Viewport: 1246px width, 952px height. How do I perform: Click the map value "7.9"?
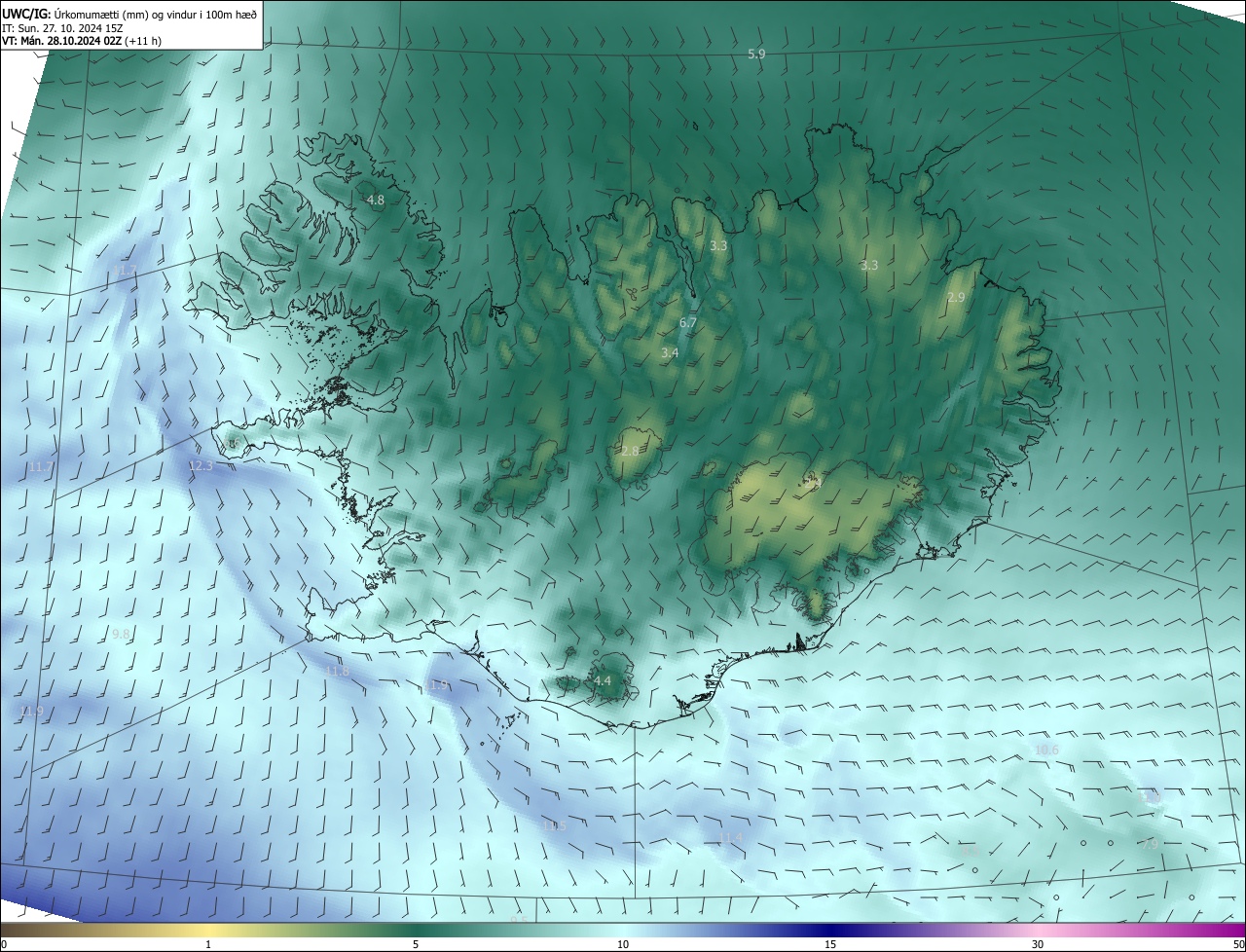click(x=1150, y=844)
